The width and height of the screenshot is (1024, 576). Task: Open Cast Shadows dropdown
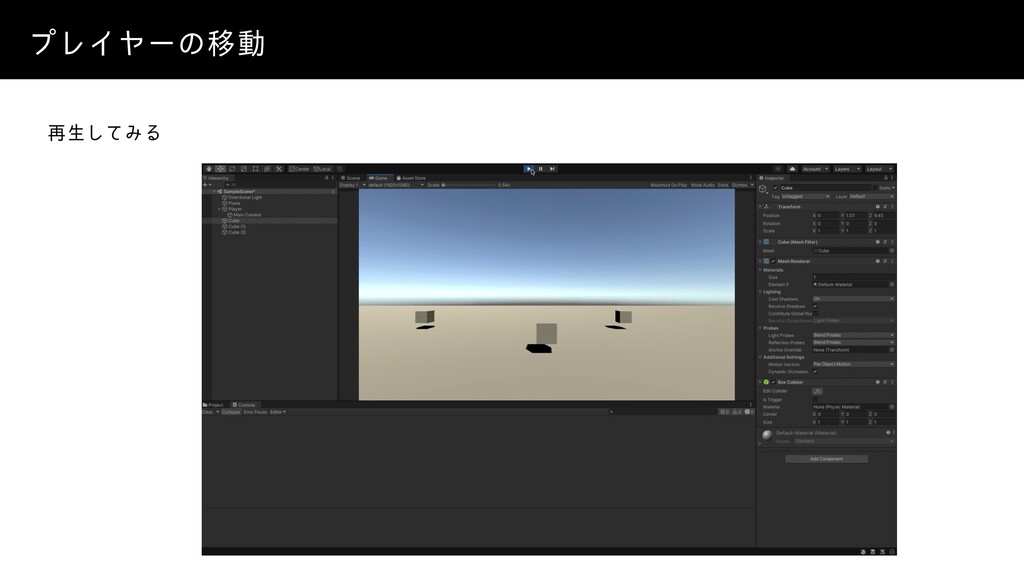click(854, 299)
